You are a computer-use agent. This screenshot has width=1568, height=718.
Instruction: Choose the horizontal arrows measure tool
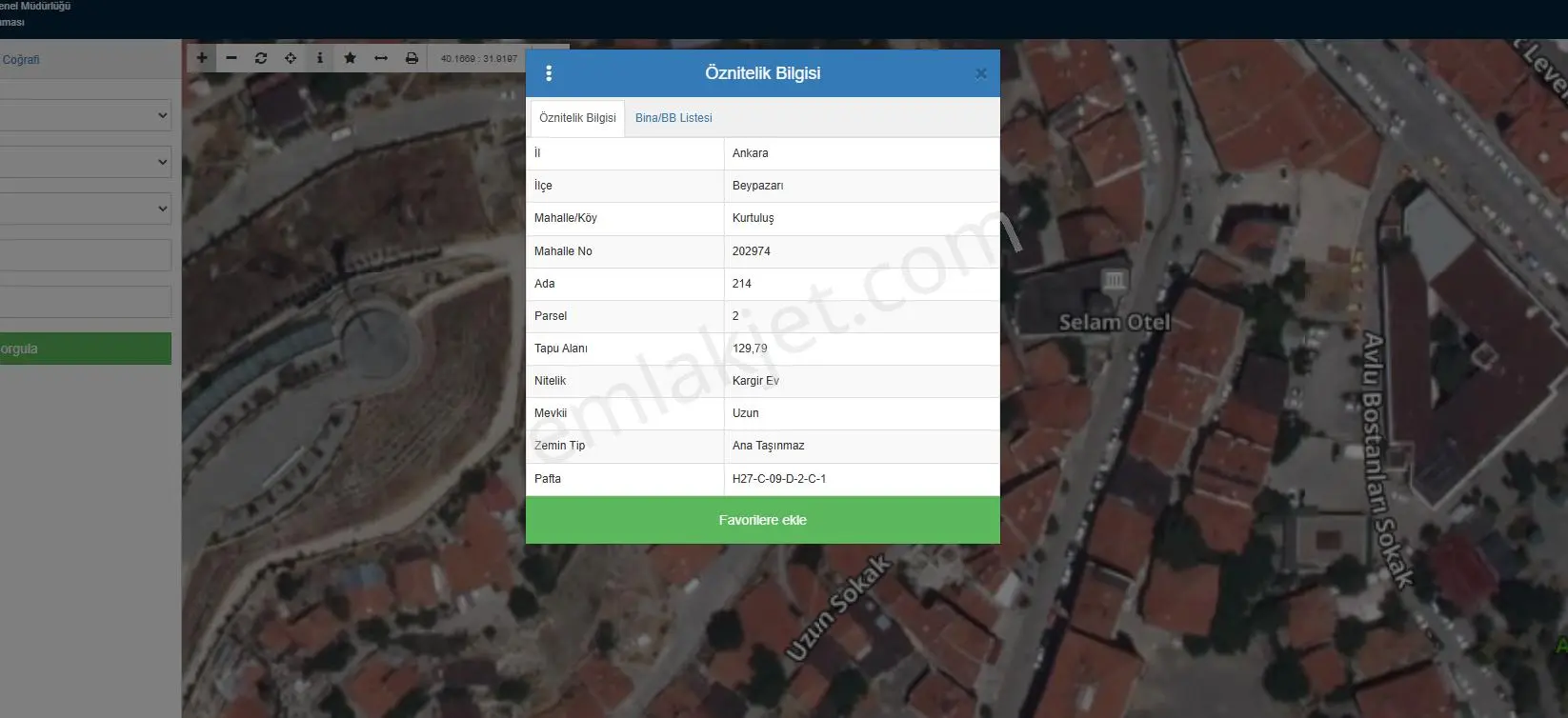pyautogui.click(x=381, y=58)
